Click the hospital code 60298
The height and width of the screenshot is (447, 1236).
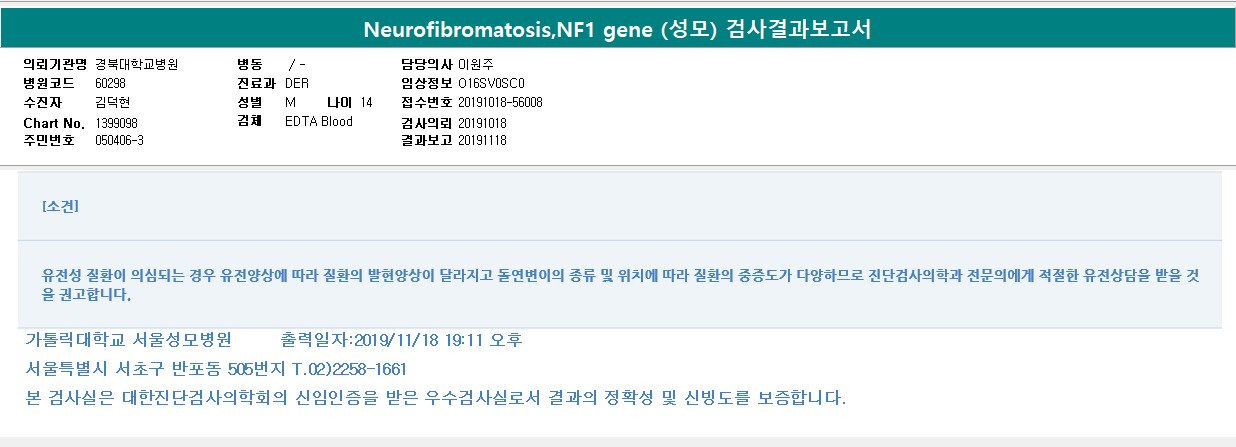111,83
